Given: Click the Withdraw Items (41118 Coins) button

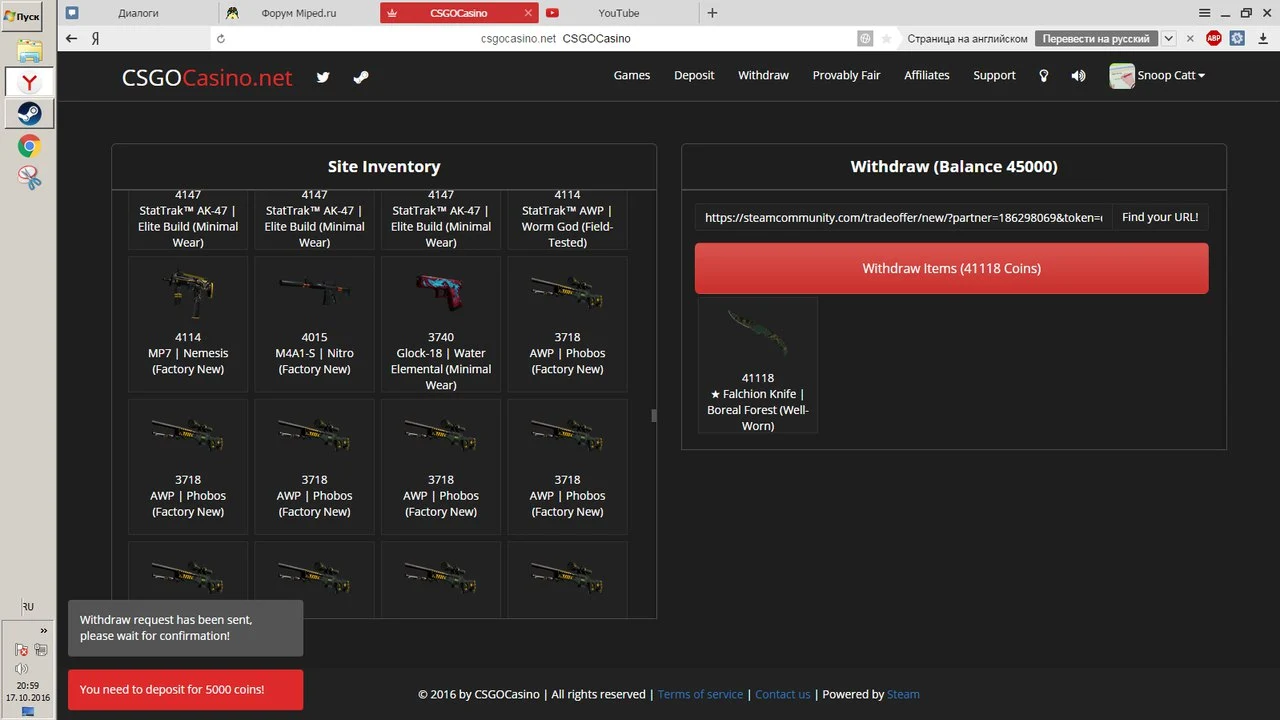Looking at the screenshot, I should 952,268.
